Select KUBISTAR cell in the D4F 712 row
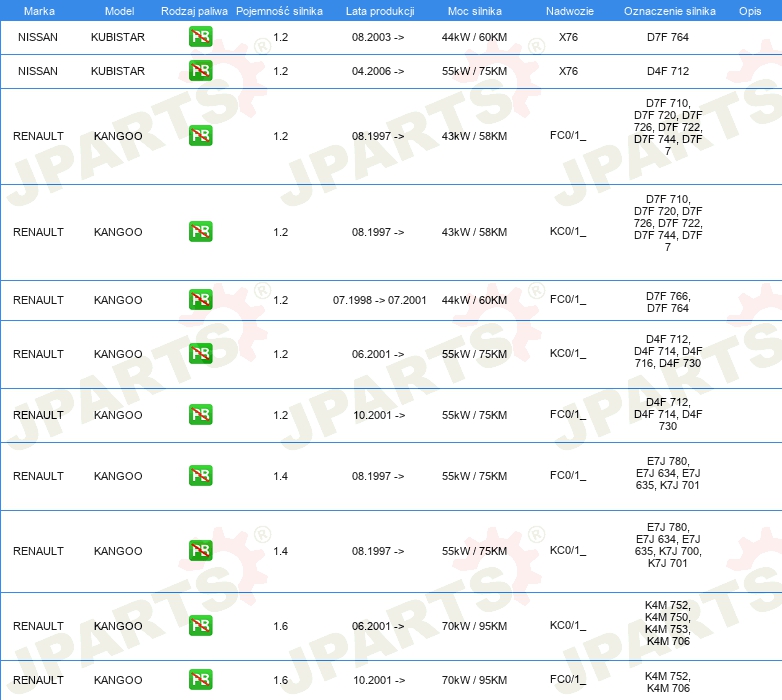782x700 pixels. click(118, 71)
